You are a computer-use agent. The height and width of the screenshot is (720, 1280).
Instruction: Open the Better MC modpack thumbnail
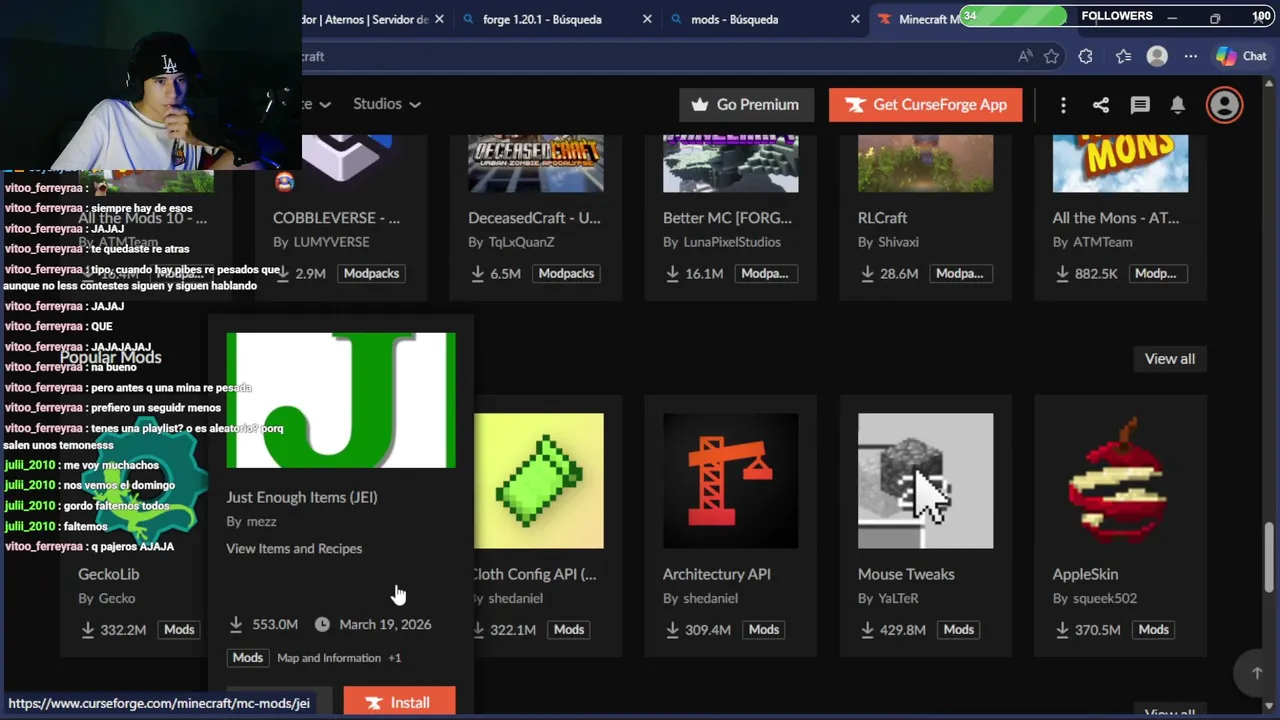(730, 163)
